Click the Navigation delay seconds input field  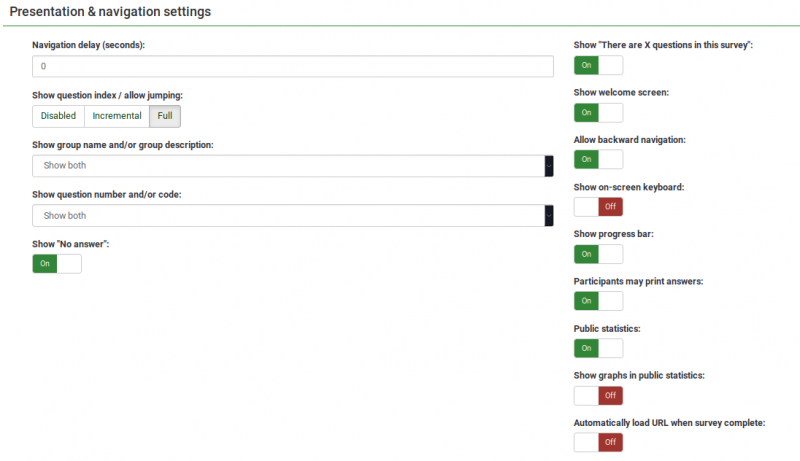(292, 67)
